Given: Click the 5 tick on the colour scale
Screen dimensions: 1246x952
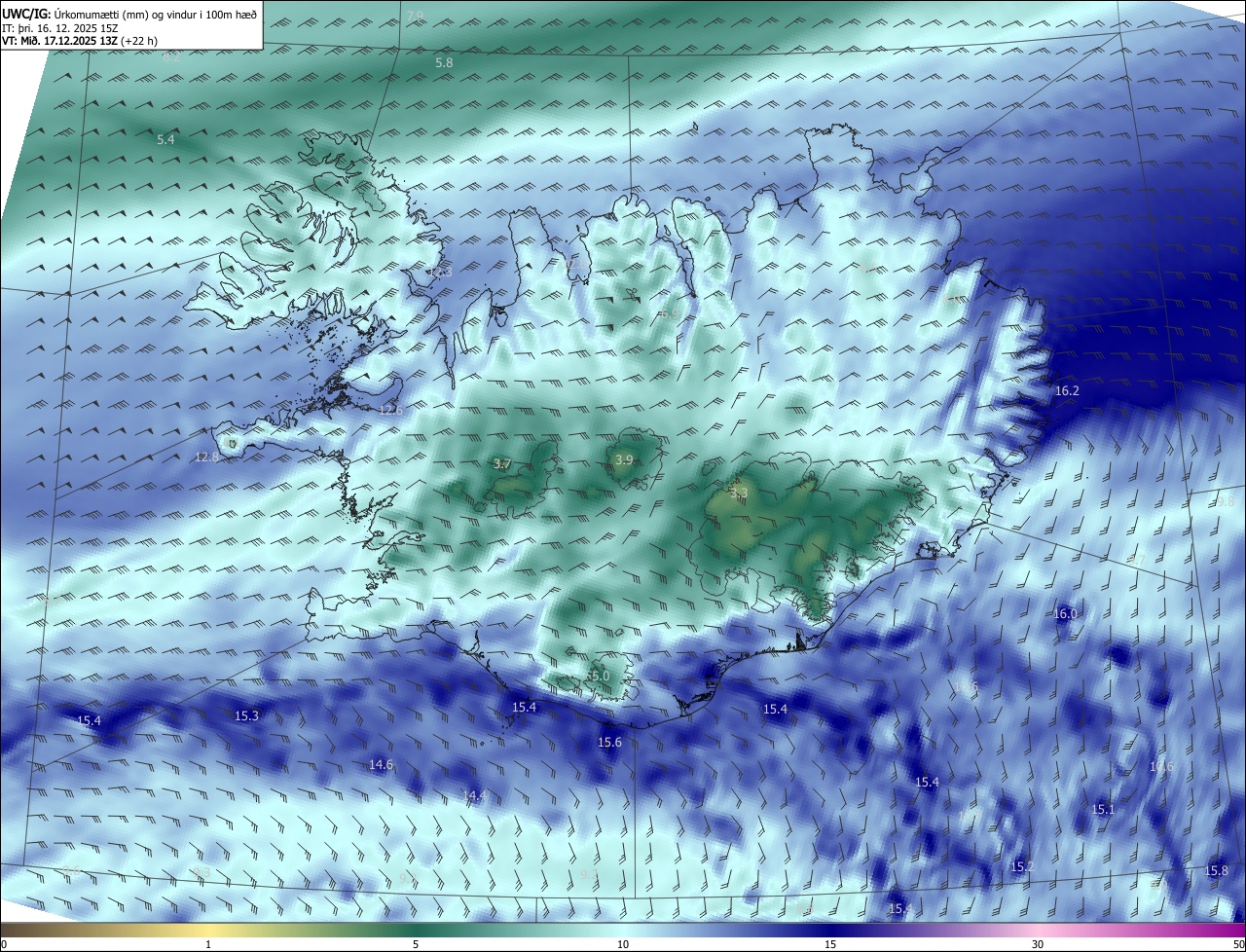Looking at the screenshot, I should pos(416,944).
